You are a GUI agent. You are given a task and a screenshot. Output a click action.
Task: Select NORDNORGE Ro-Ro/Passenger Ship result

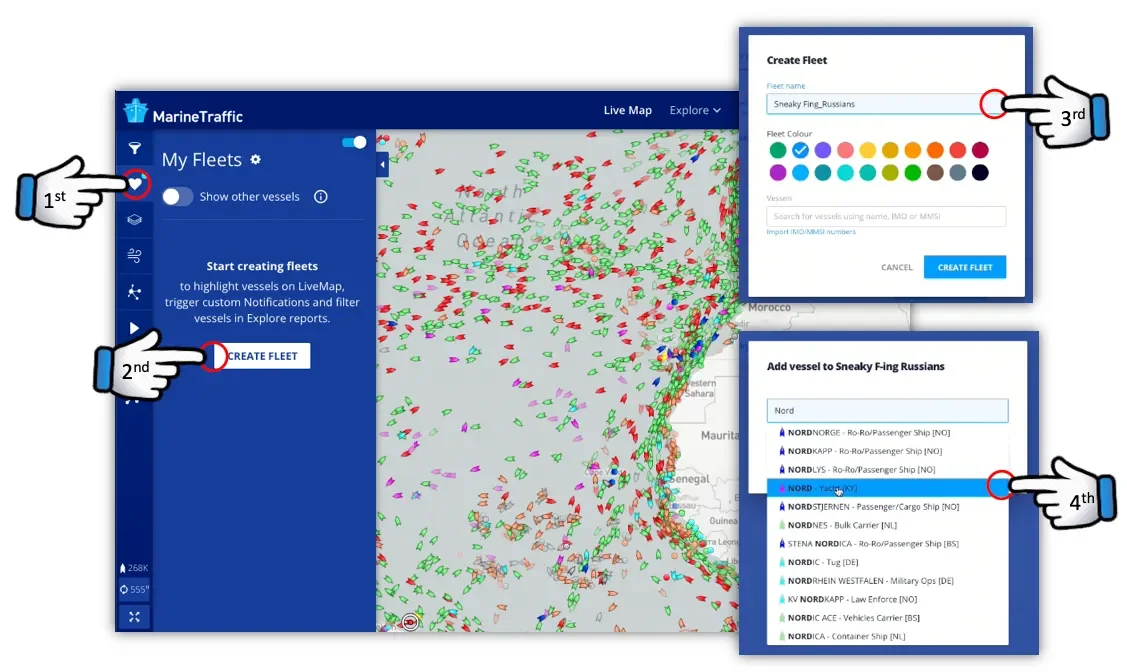coord(887,433)
